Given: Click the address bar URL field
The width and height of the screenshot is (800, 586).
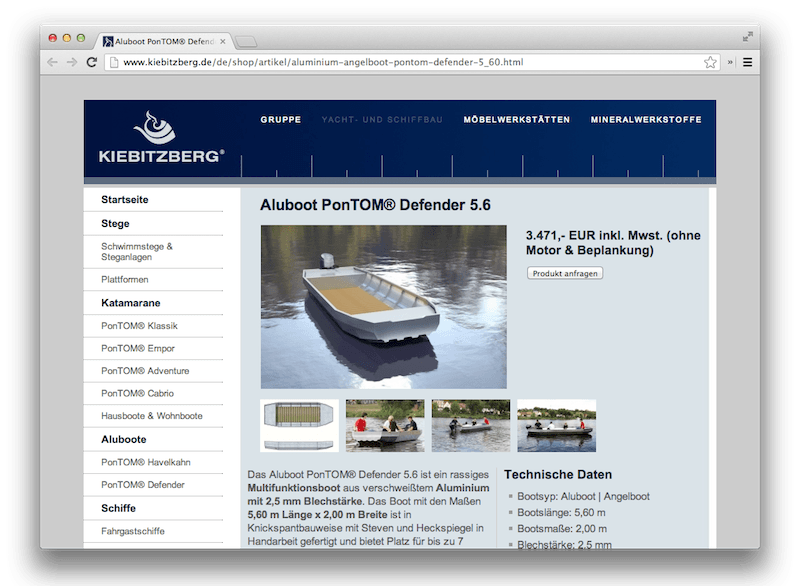Looking at the screenshot, I should point(400,62).
